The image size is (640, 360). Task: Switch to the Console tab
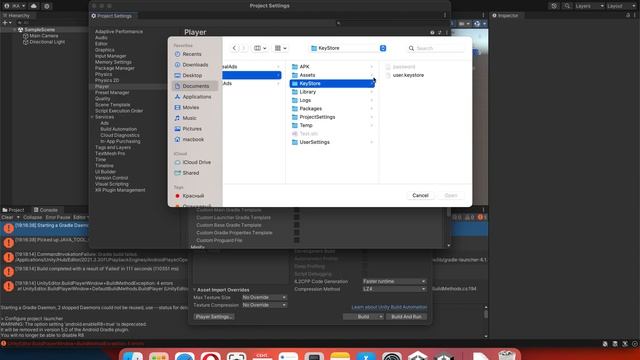coord(45,210)
